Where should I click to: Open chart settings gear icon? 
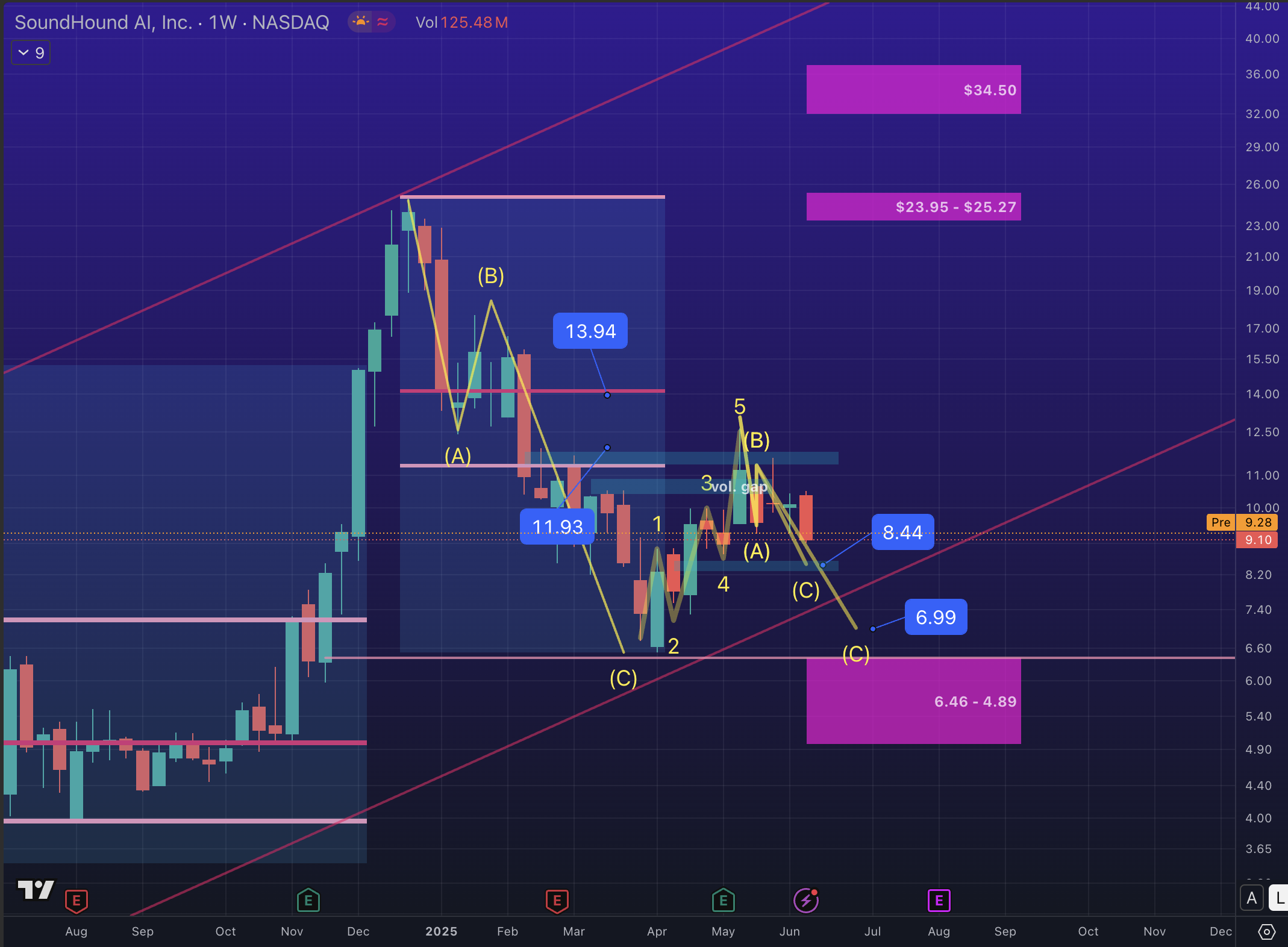tap(1266, 932)
